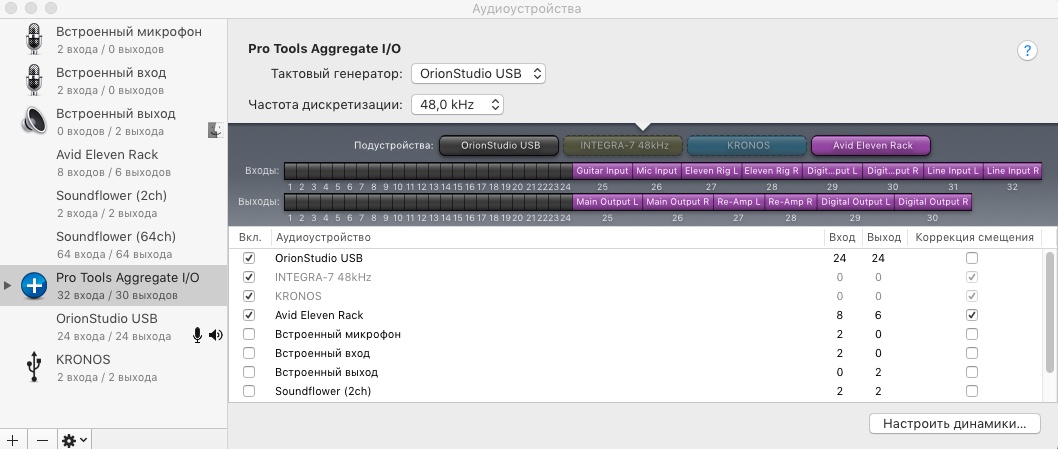Click the Коррекция смещения column header

point(974,237)
